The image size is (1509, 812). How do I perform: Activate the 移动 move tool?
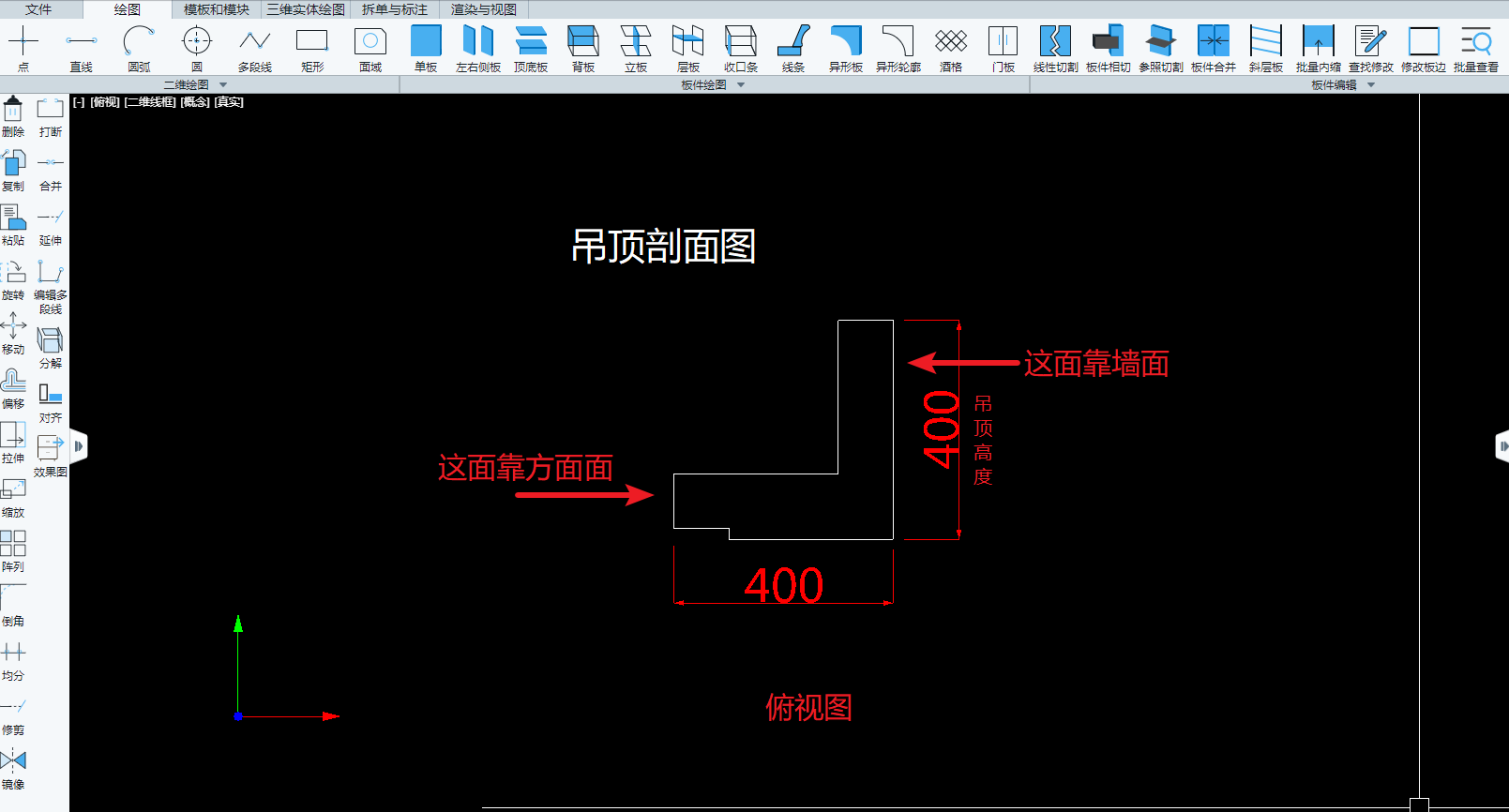[13, 333]
